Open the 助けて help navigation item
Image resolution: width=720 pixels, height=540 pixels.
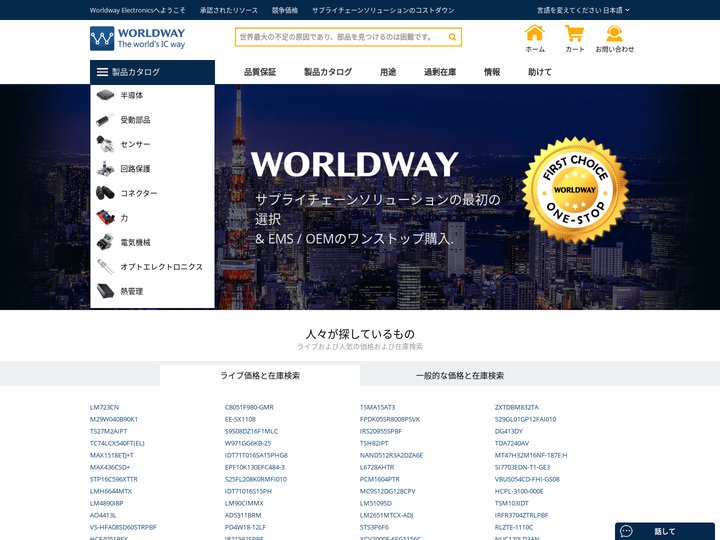(x=540, y=72)
